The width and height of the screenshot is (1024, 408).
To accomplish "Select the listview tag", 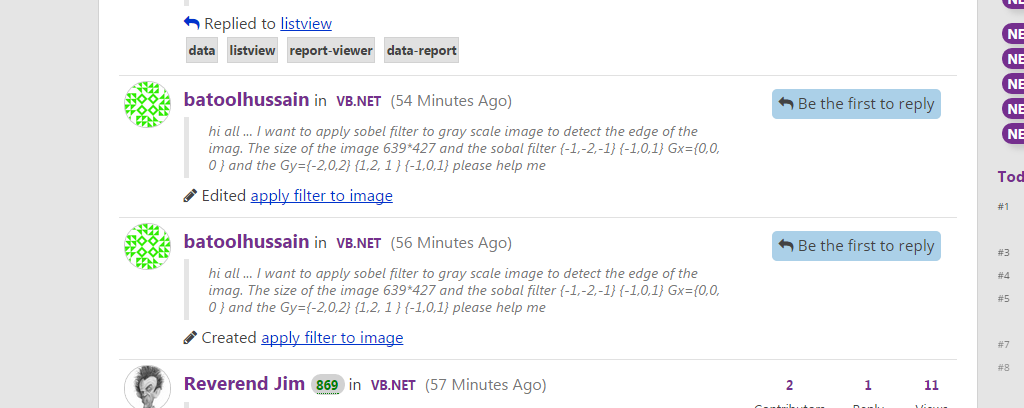I will coord(253,50).
